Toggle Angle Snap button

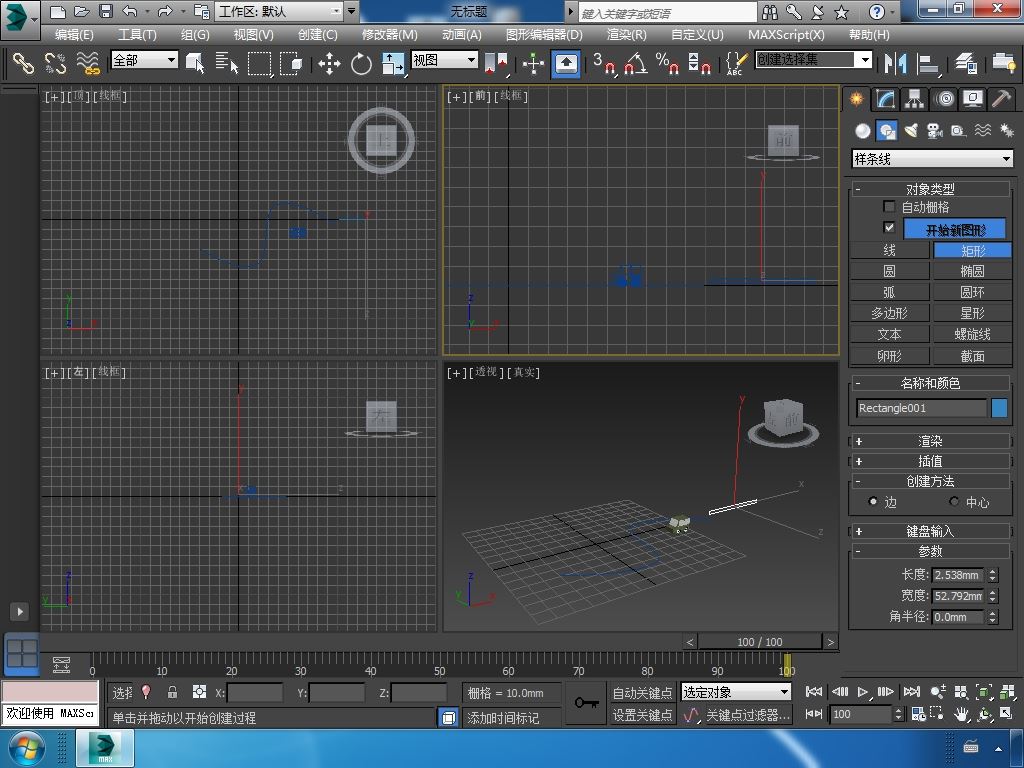[636, 63]
